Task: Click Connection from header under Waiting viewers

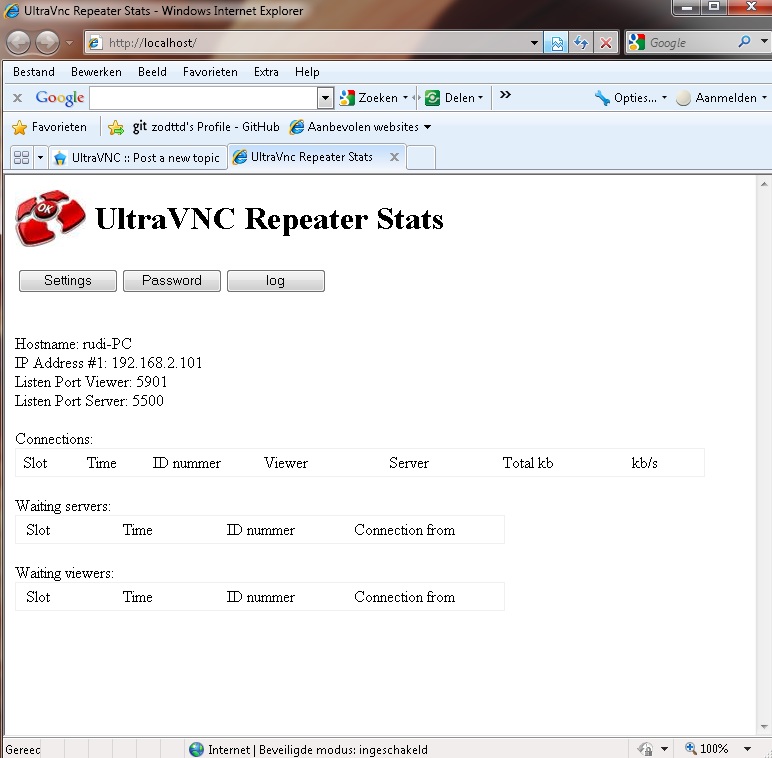Action: [x=405, y=597]
